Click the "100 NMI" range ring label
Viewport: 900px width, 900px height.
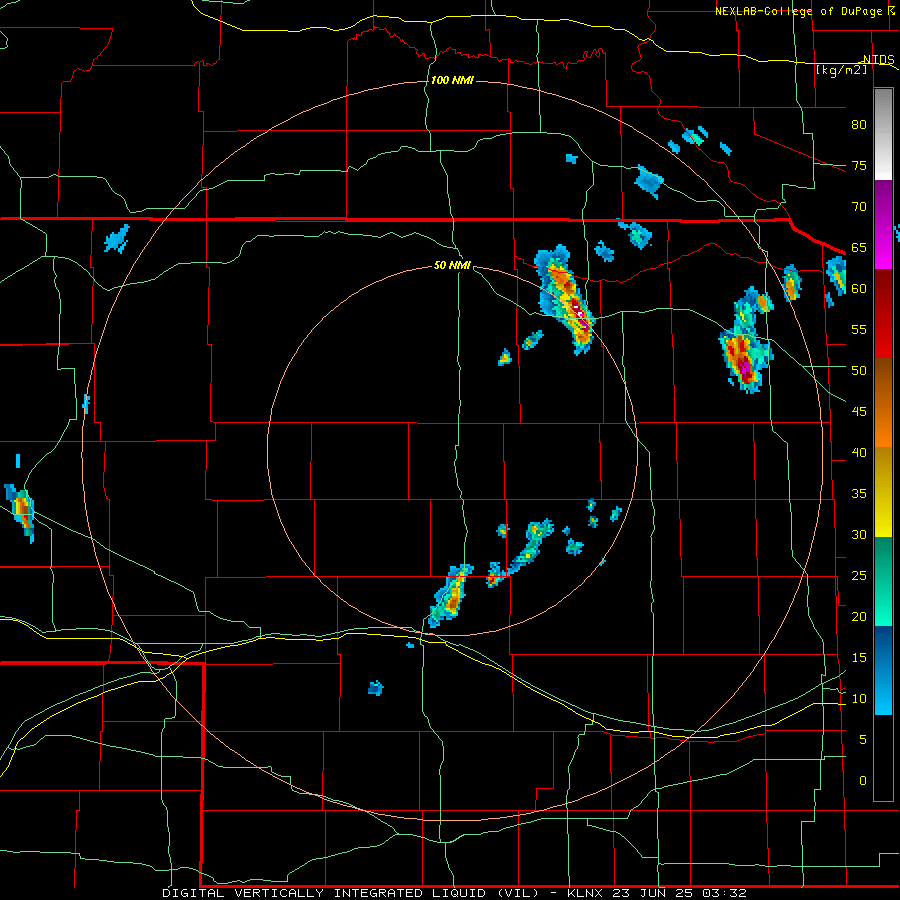452,80
